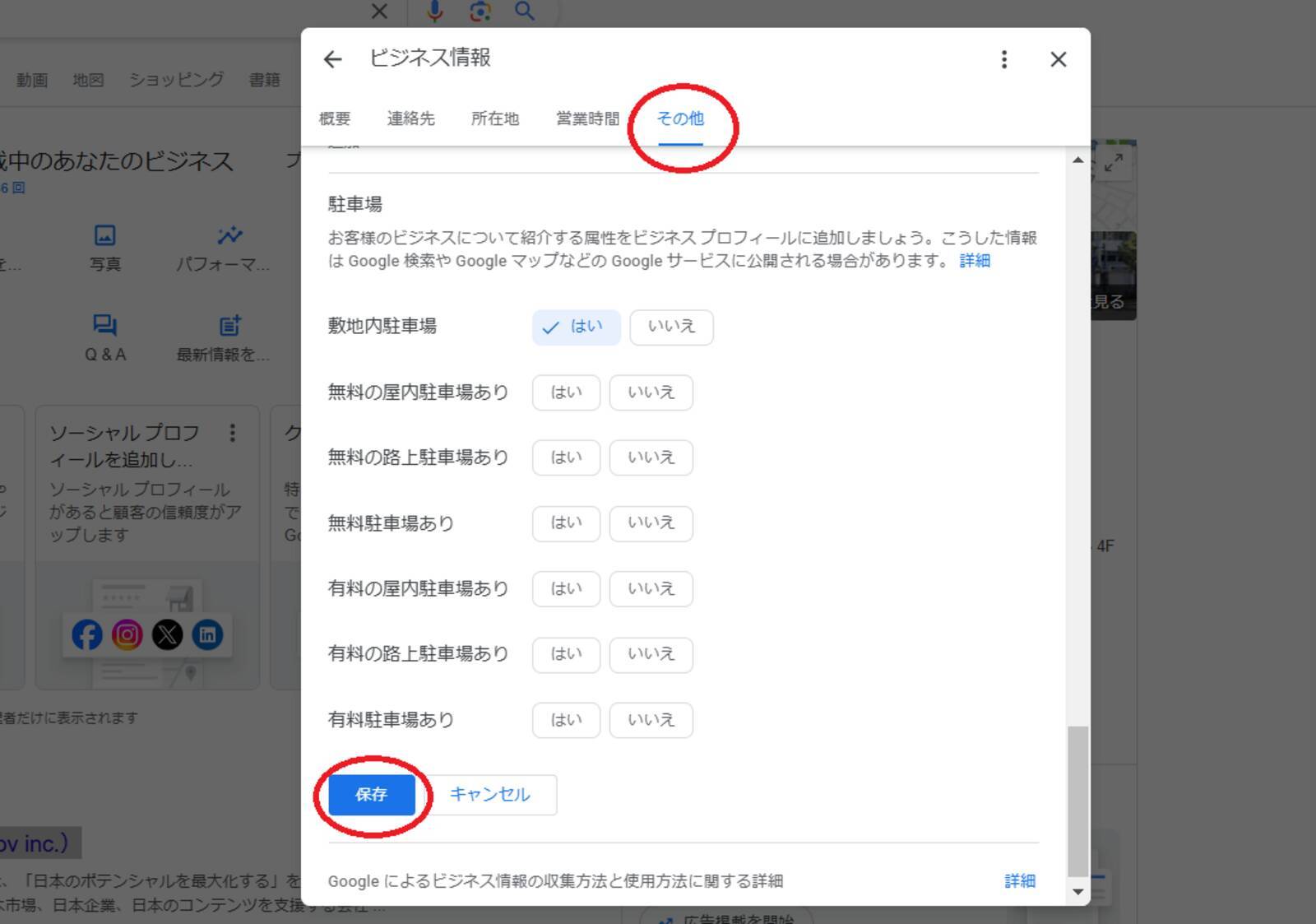Open ショッピング search tab in background
The width and height of the screenshot is (1316, 924).
point(176,80)
